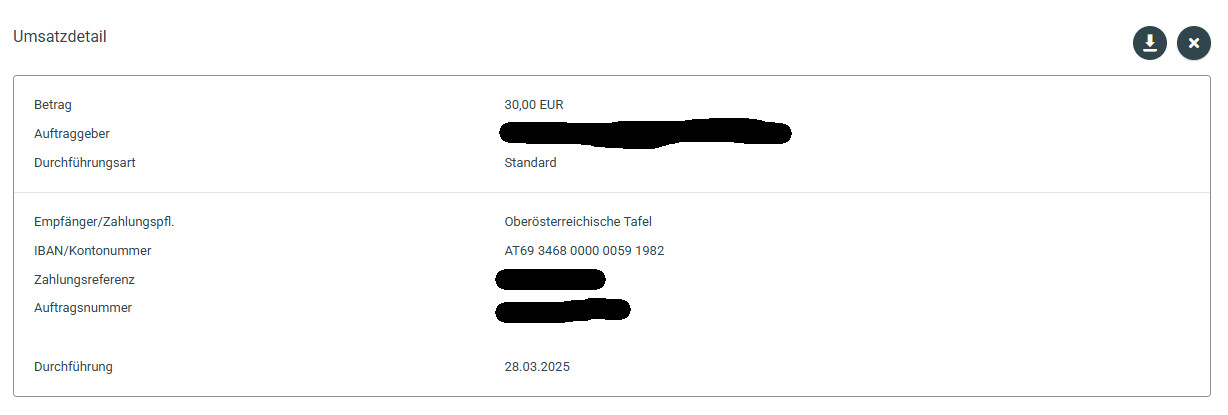Click the blacked-out Auftragsnummer value
1228x415 pixels.
pos(562,309)
